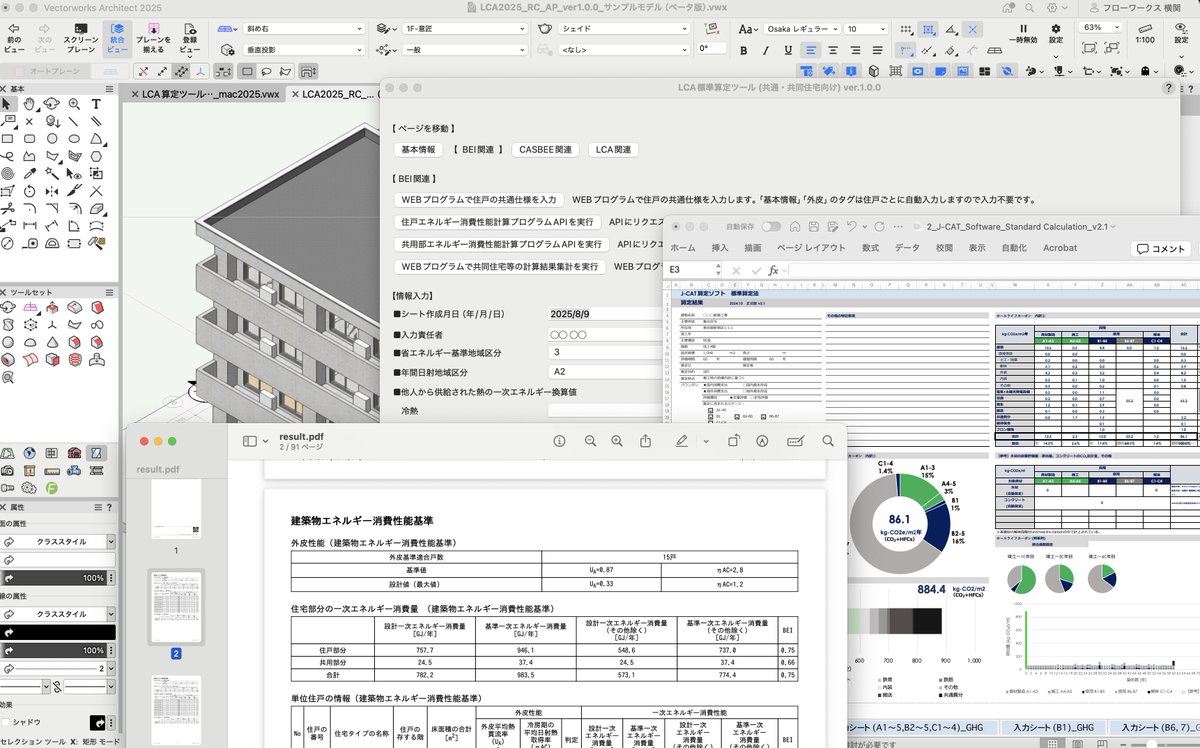This screenshot has width=1200, height=748.
Task: Select the Pan hand tool
Action: click(x=30, y=104)
